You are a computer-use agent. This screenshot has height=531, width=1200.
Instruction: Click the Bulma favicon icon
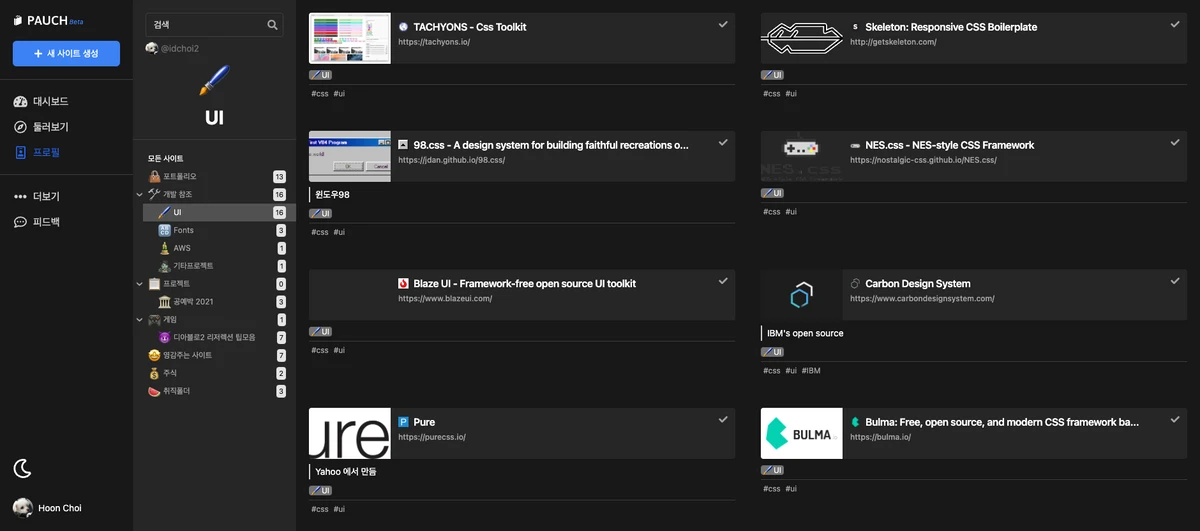pos(856,422)
